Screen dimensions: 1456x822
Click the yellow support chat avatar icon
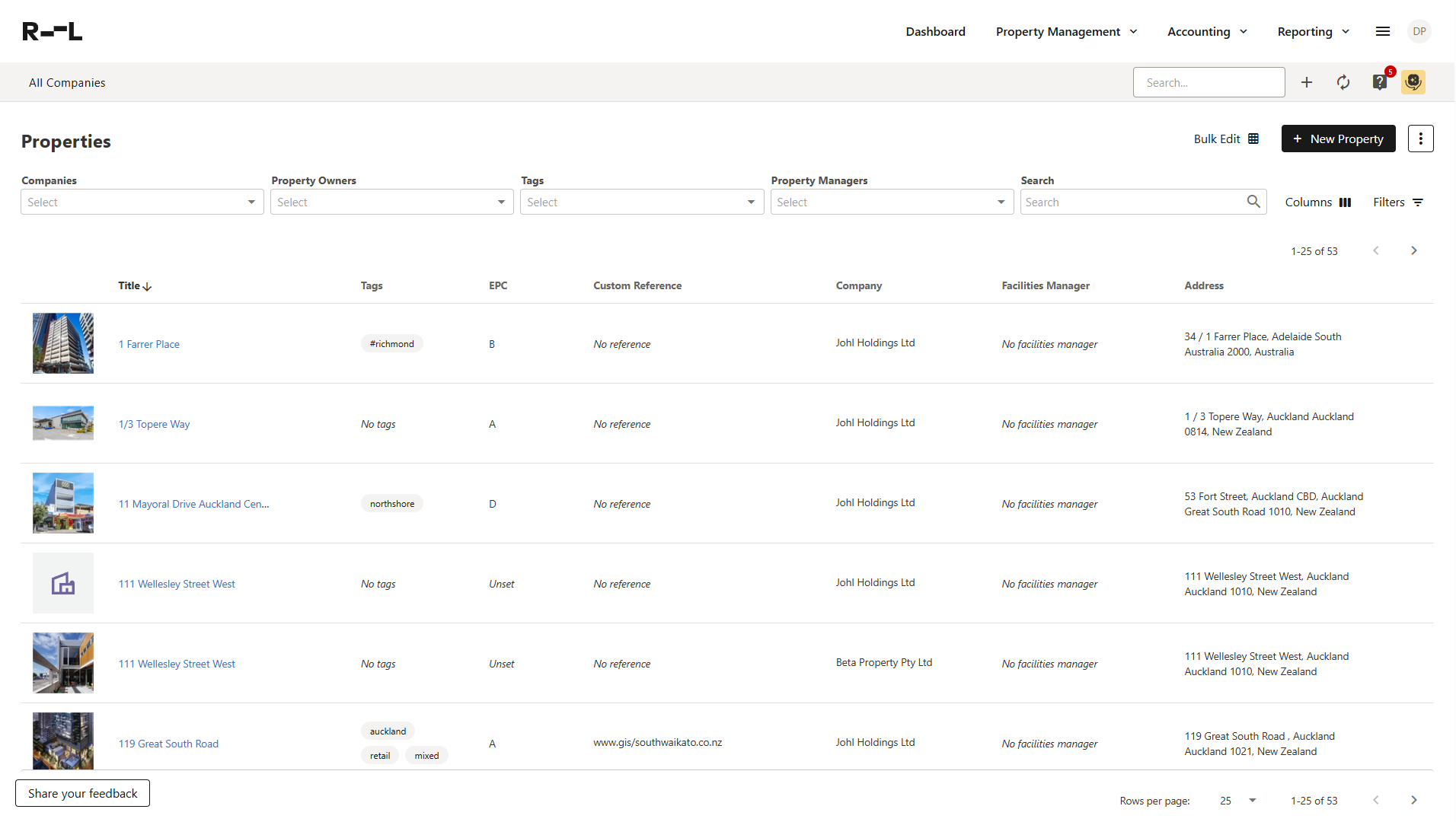1413,82
